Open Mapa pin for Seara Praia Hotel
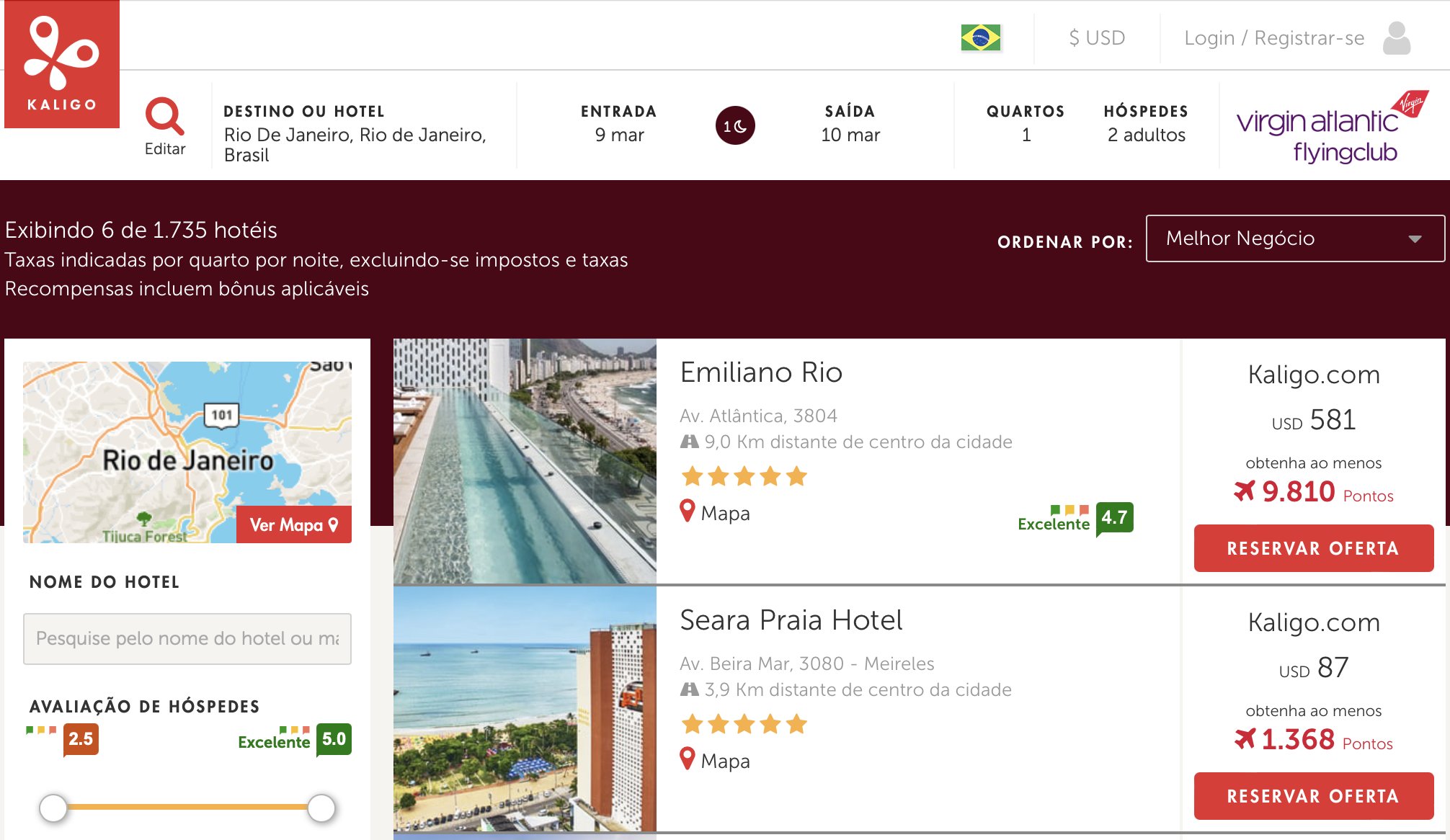 click(x=715, y=760)
